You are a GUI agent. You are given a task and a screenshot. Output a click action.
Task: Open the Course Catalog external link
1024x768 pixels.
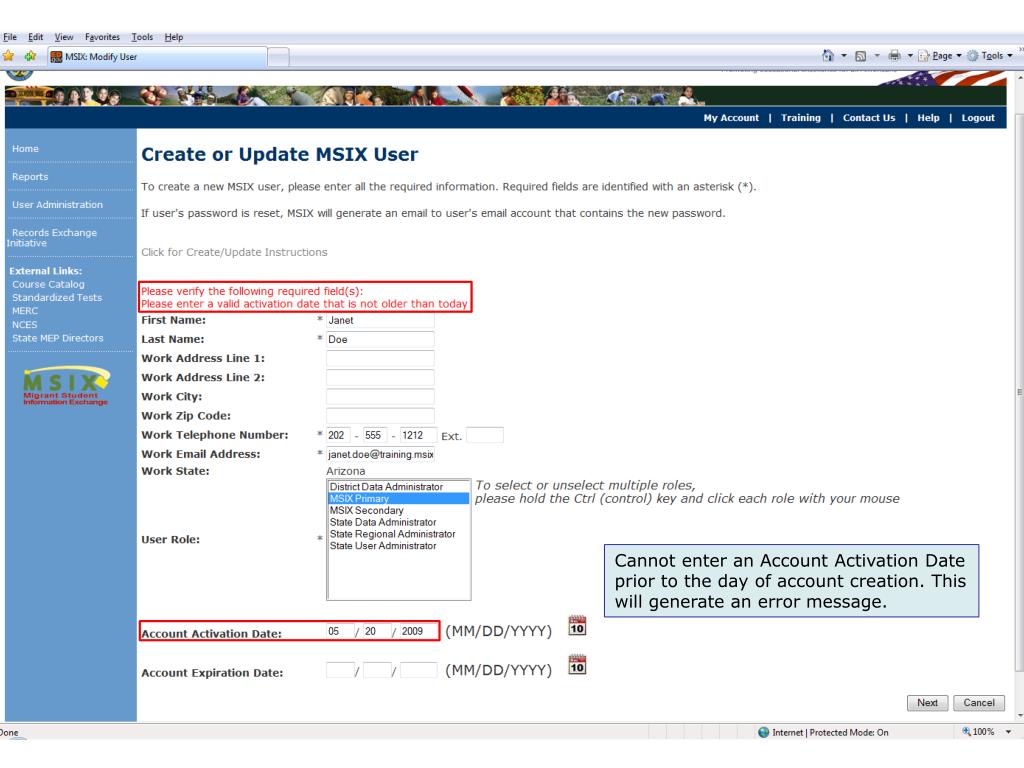[x=48, y=285]
